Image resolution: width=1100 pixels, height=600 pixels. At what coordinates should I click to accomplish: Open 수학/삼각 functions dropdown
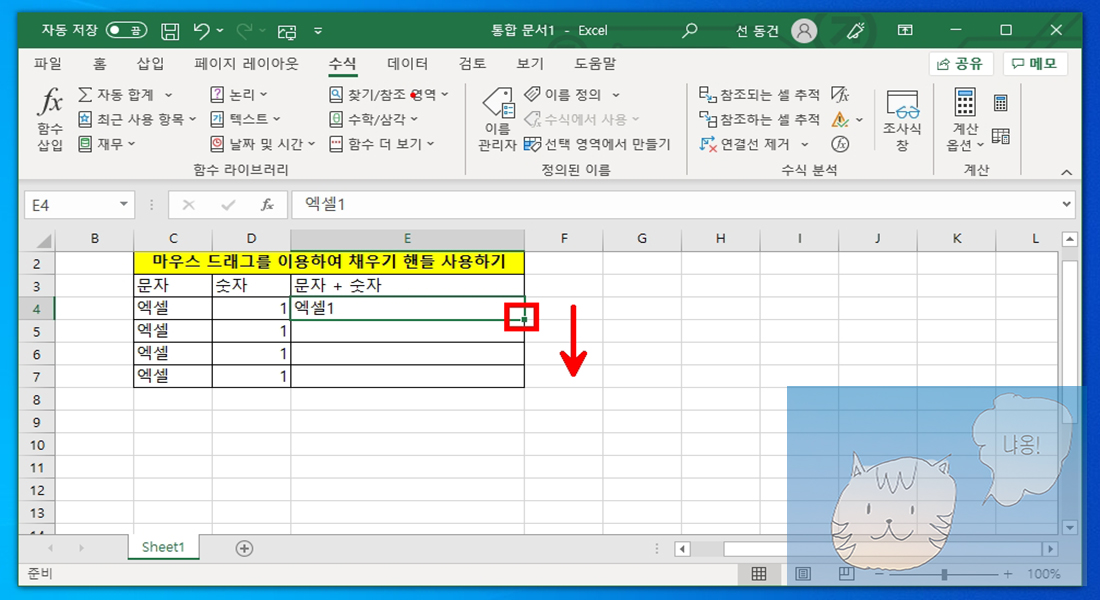(373, 119)
